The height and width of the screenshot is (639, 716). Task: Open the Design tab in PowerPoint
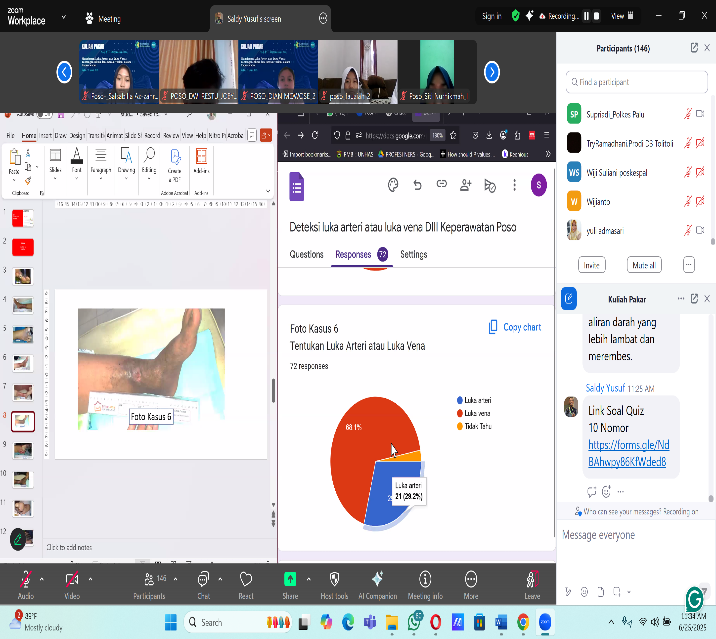coord(77,135)
